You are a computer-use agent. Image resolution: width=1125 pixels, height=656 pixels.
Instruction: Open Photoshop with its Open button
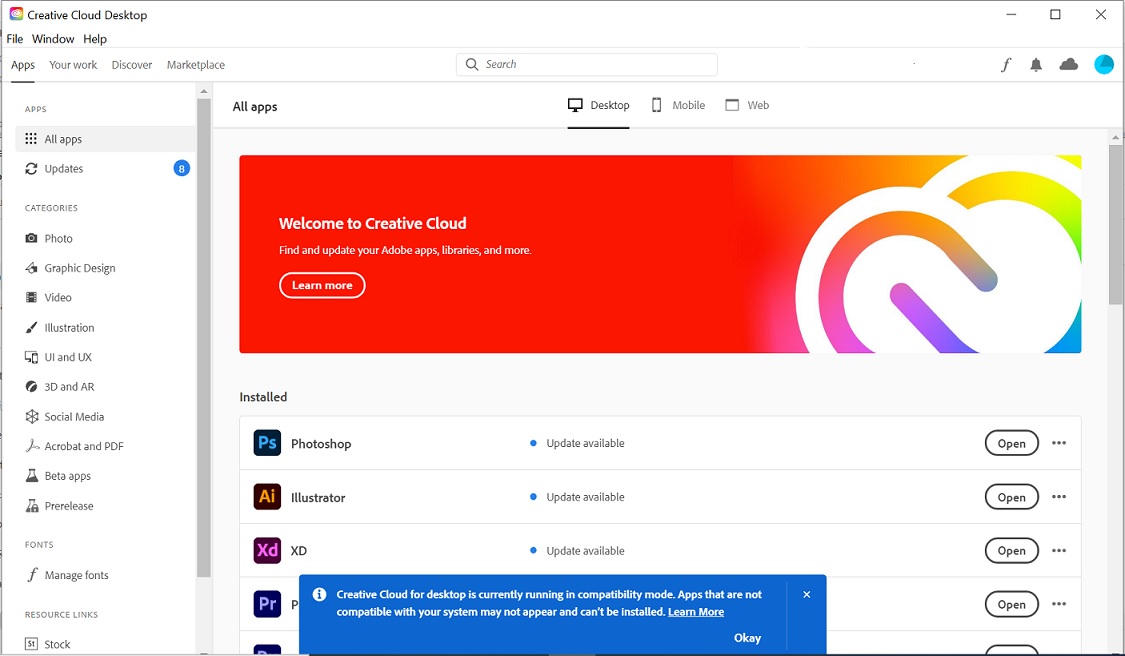(x=1012, y=443)
